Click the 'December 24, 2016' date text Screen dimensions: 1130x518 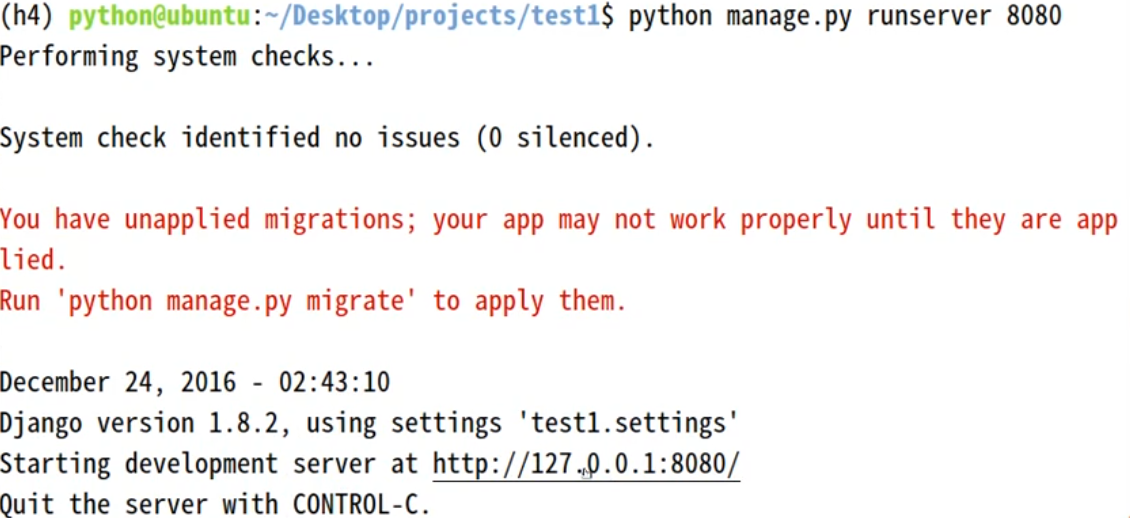pos(118,382)
